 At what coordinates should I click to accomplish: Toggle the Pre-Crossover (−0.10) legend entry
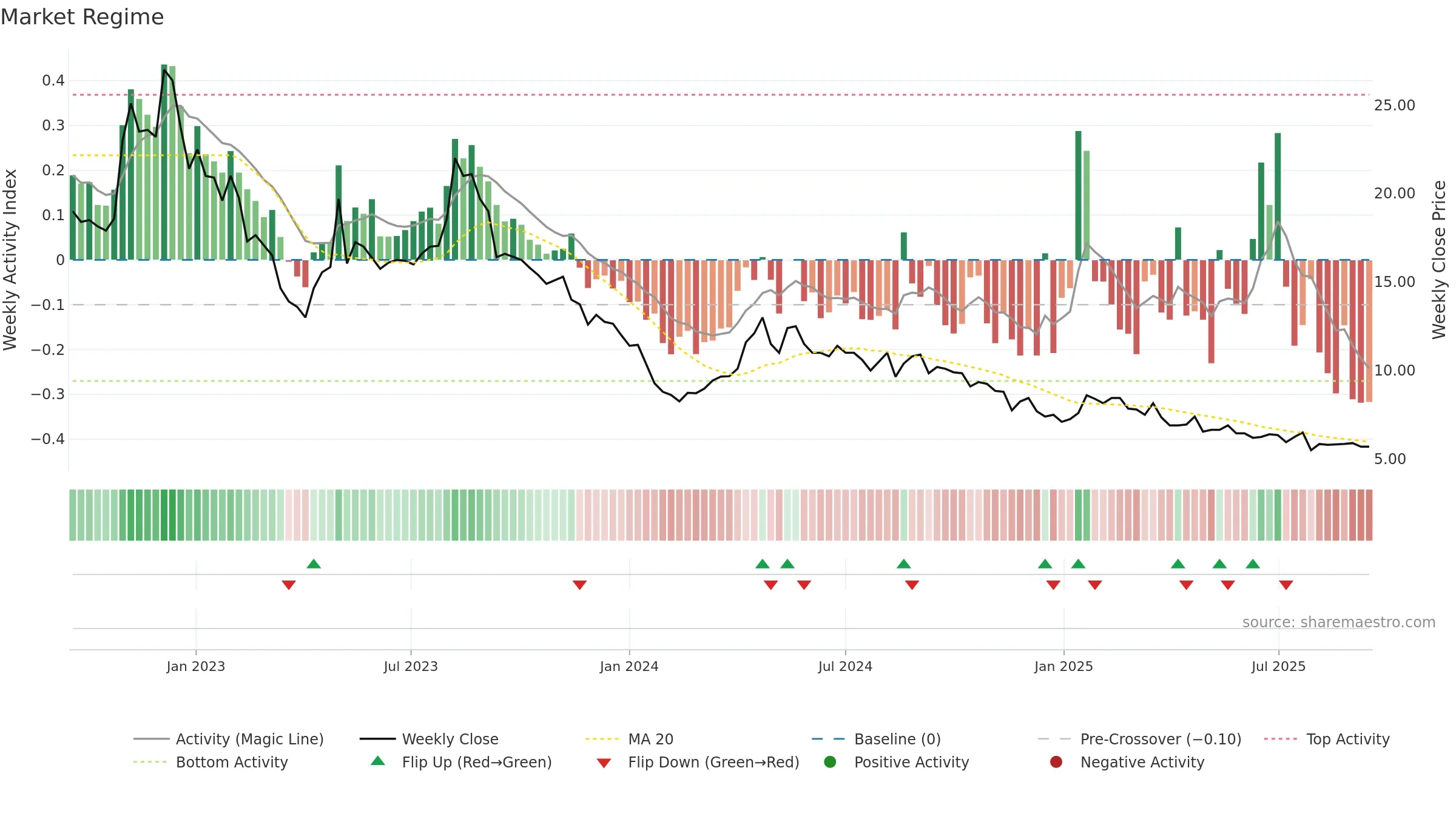coord(1140,739)
